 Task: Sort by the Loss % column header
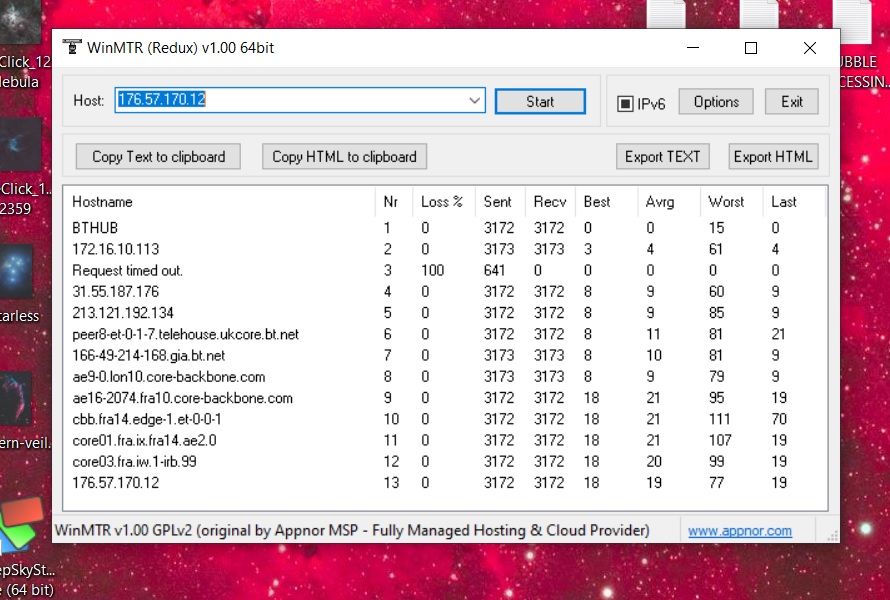441,202
